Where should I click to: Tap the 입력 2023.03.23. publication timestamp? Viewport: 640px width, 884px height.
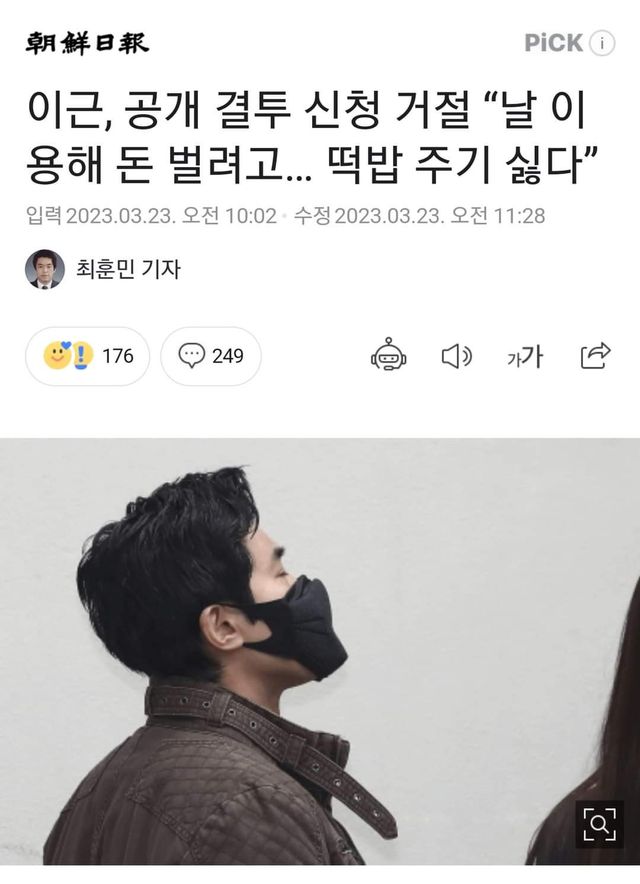coord(151,216)
